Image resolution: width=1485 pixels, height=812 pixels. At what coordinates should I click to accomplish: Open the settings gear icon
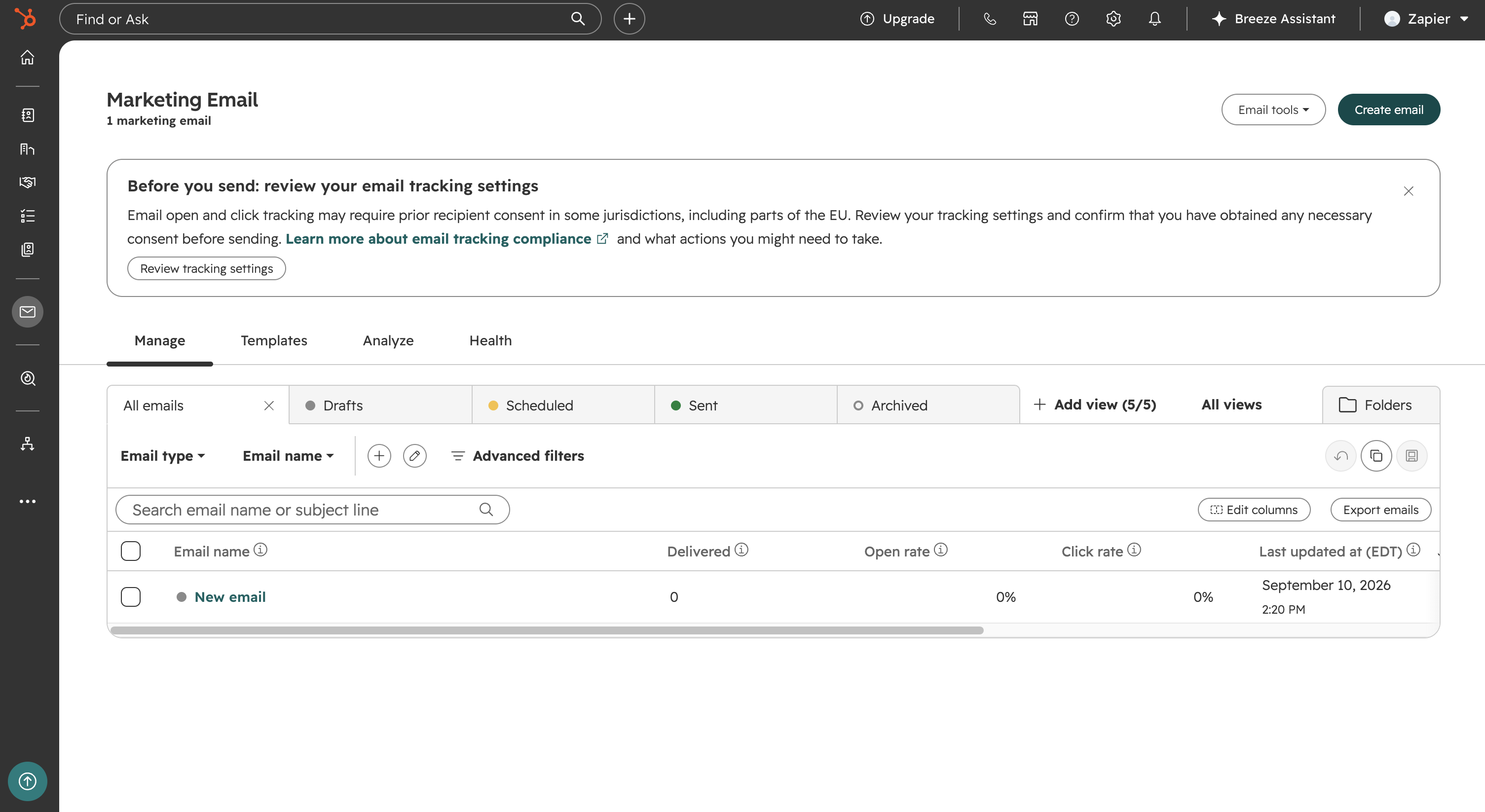tap(1113, 19)
